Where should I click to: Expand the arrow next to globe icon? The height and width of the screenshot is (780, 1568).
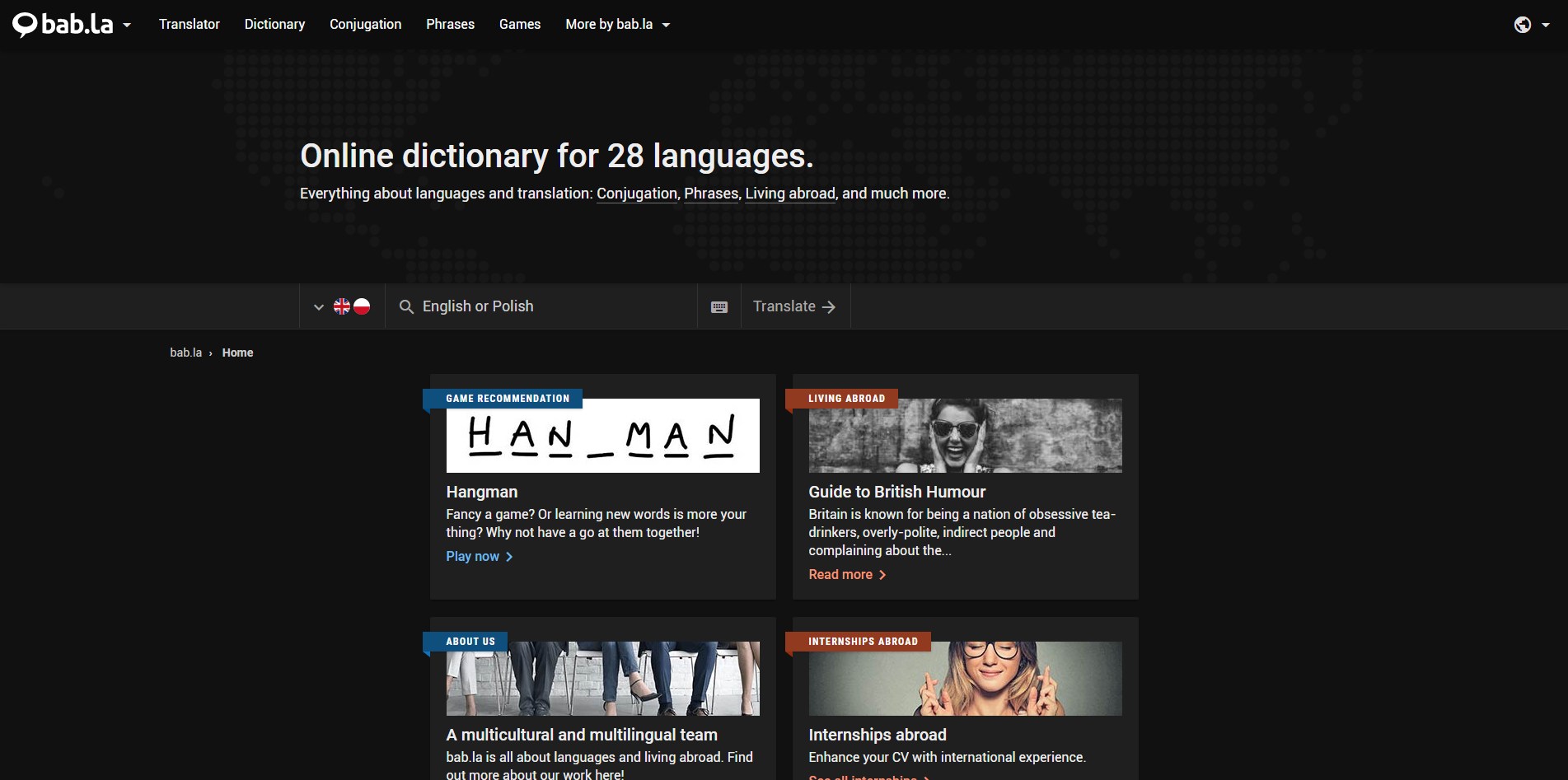(1546, 26)
